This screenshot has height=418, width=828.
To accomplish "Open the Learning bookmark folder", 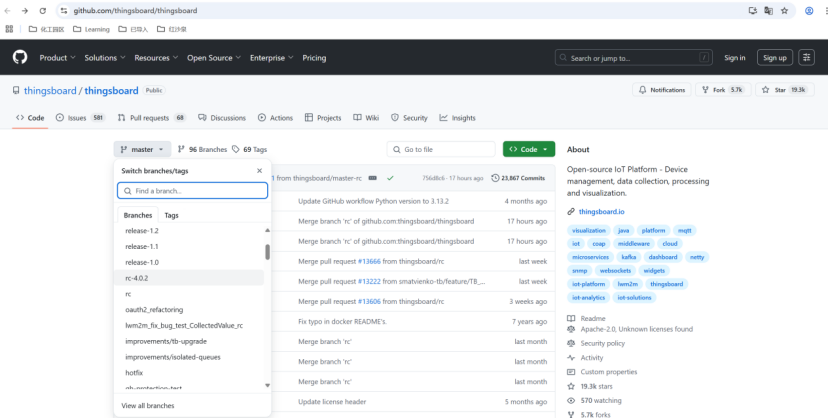I will [x=91, y=29].
